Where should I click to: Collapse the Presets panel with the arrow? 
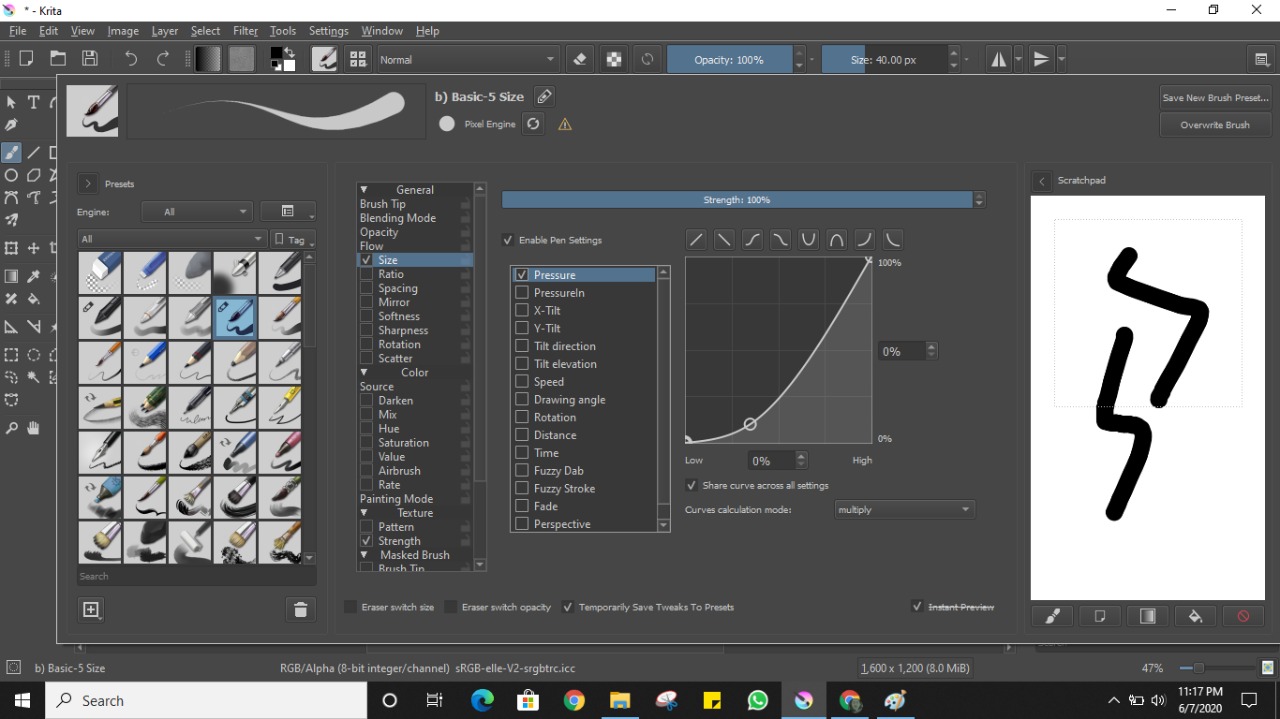[x=88, y=184]
